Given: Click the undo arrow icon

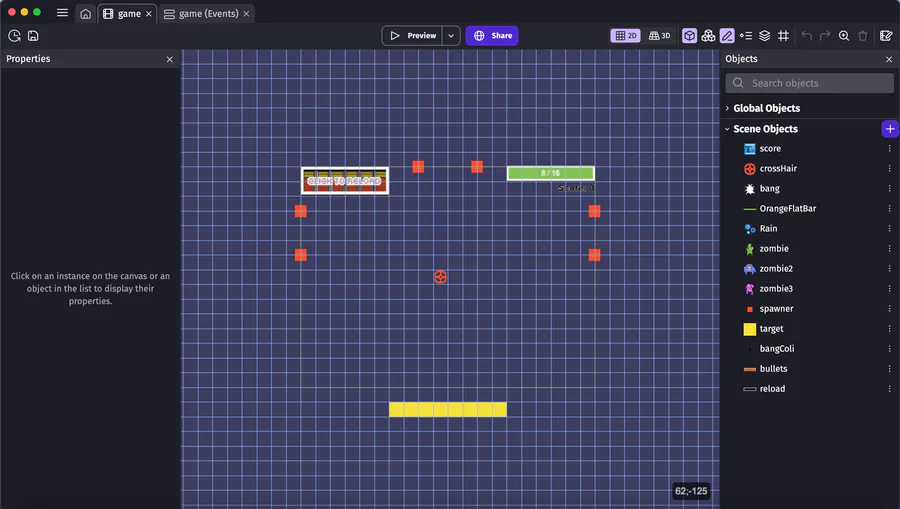Looking at the screenshot, I should click(x=806, y=36).
